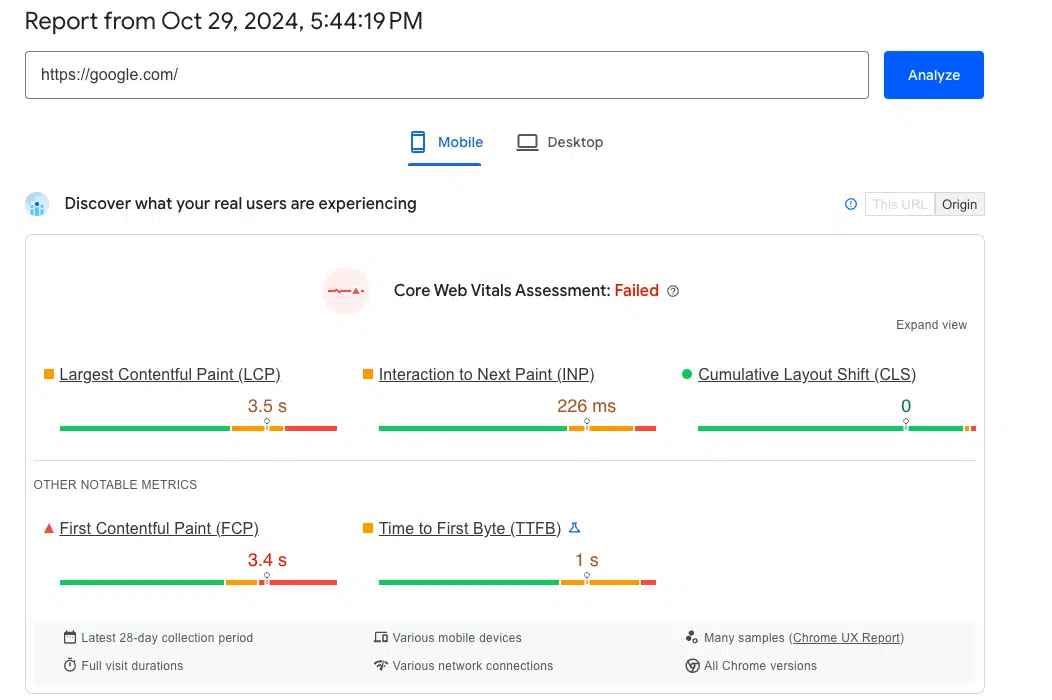The image size is (1052, 700).
Task: Click the Chrome icon beside All Chrome versions
Action: [693, 665]
